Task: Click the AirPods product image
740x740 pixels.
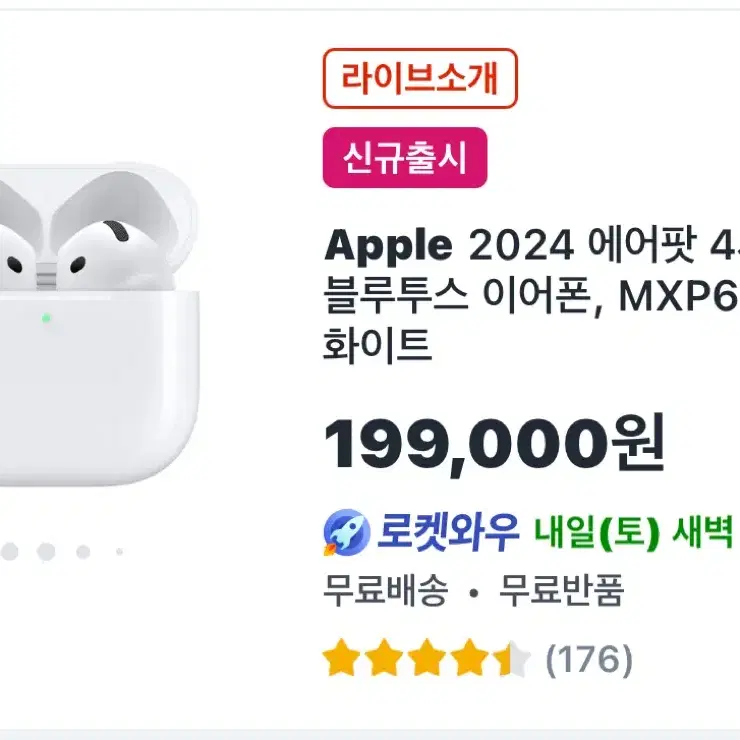Action: [98, 325]
